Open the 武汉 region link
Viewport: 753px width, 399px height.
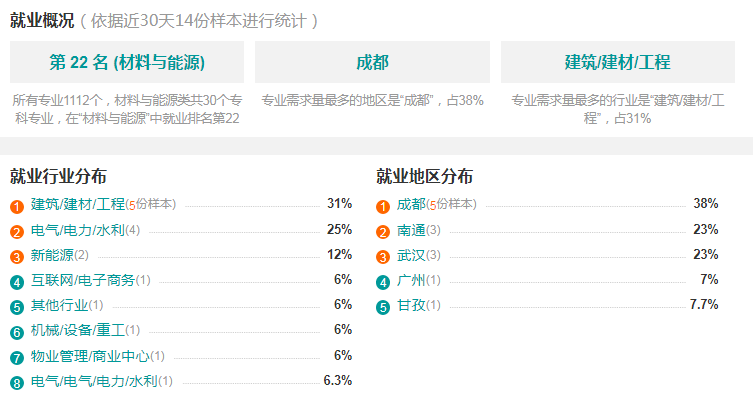tap(411, 255)
